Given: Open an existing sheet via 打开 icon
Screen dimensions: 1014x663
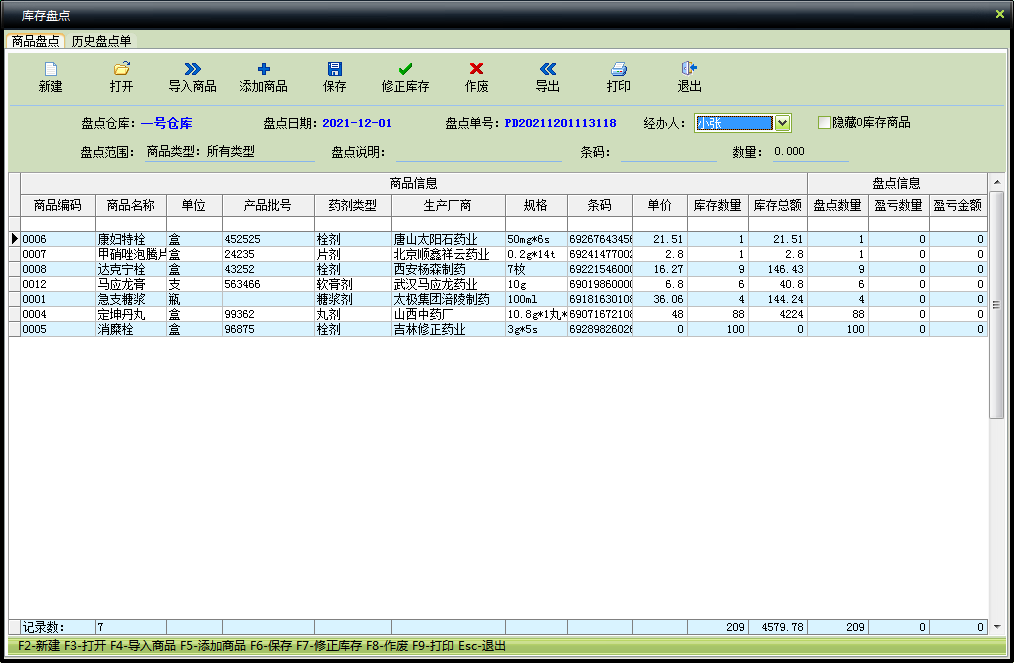Looking at the screenshot, I should (122, 69).
